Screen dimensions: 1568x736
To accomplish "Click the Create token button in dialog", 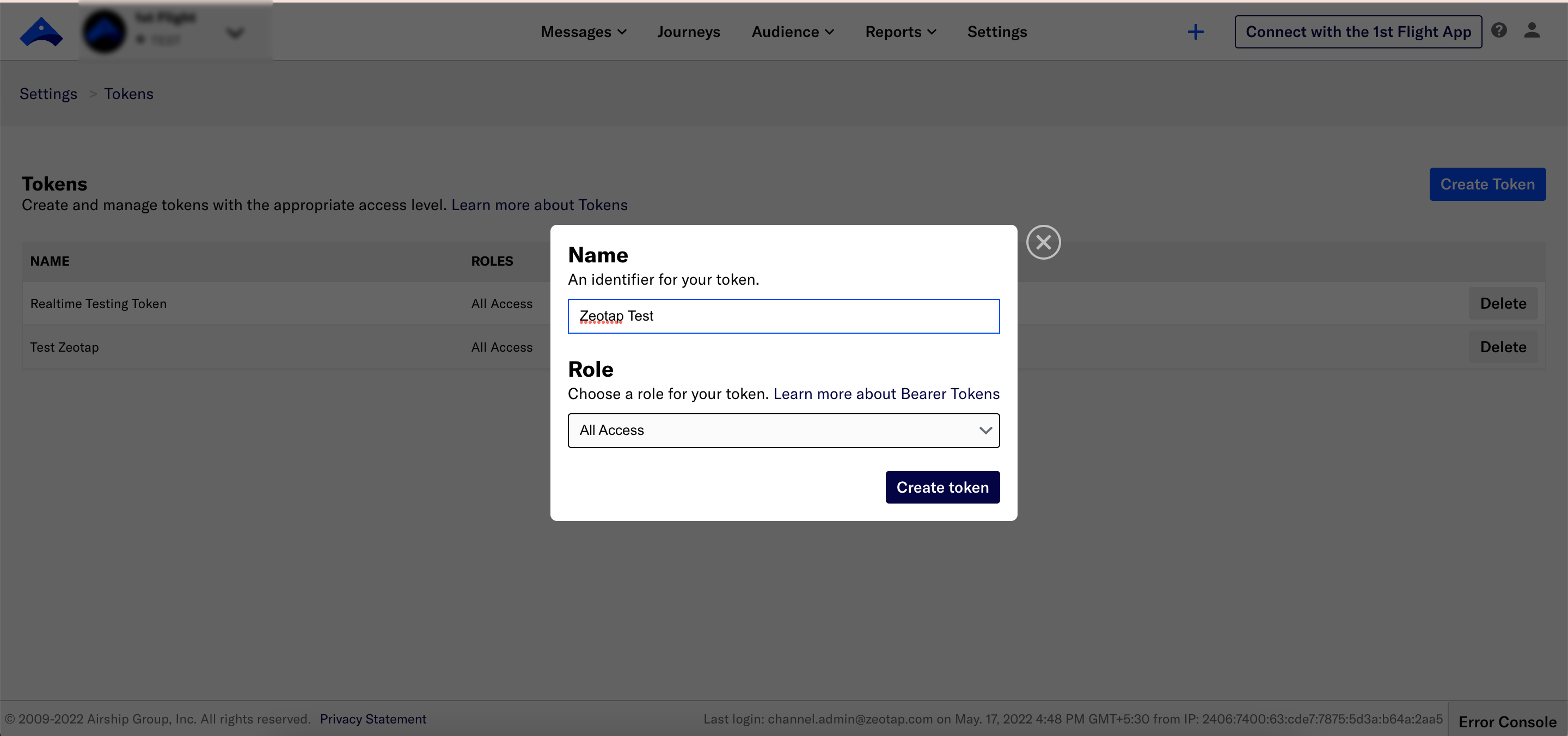I will point(942,487).
